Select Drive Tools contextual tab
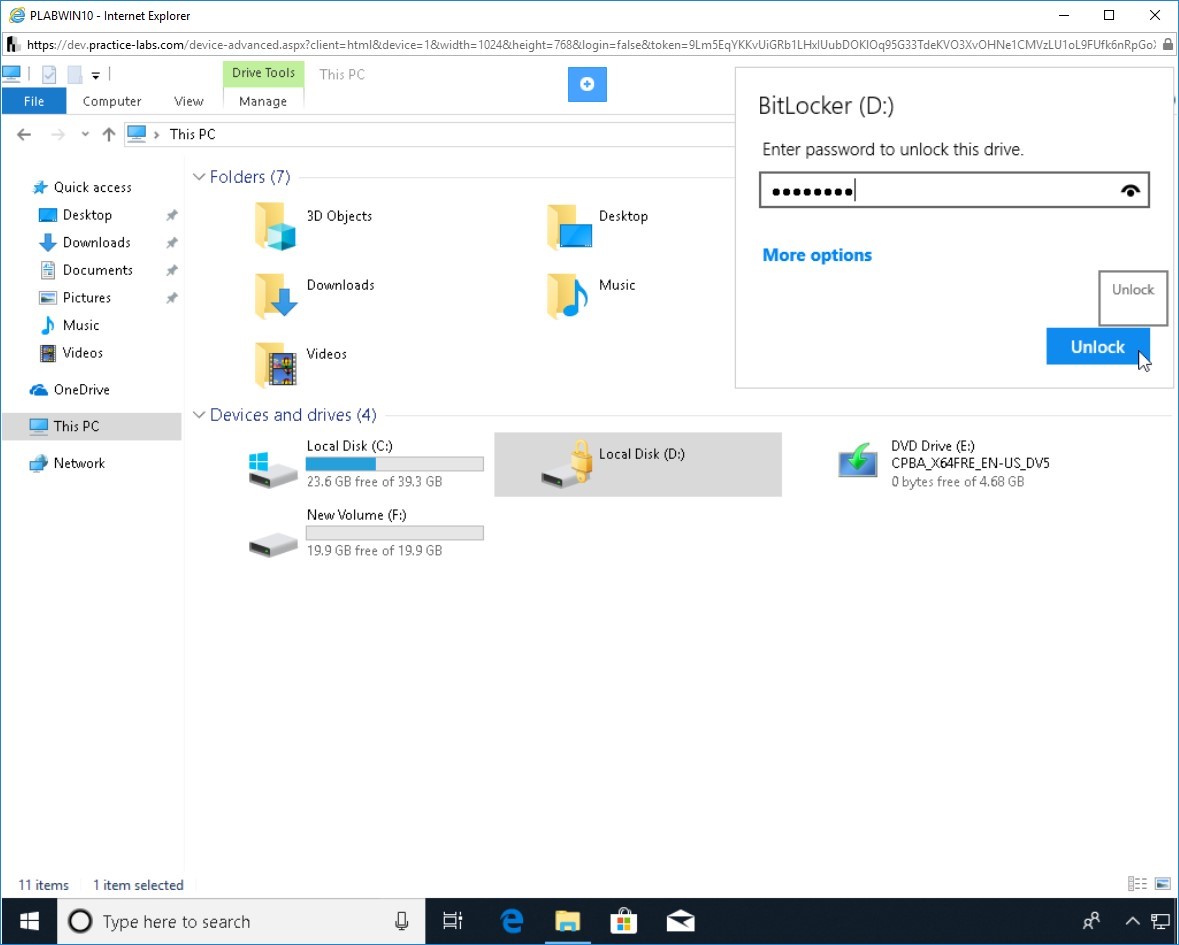This screenshot has width=1179, height=945. pos(263,73)
